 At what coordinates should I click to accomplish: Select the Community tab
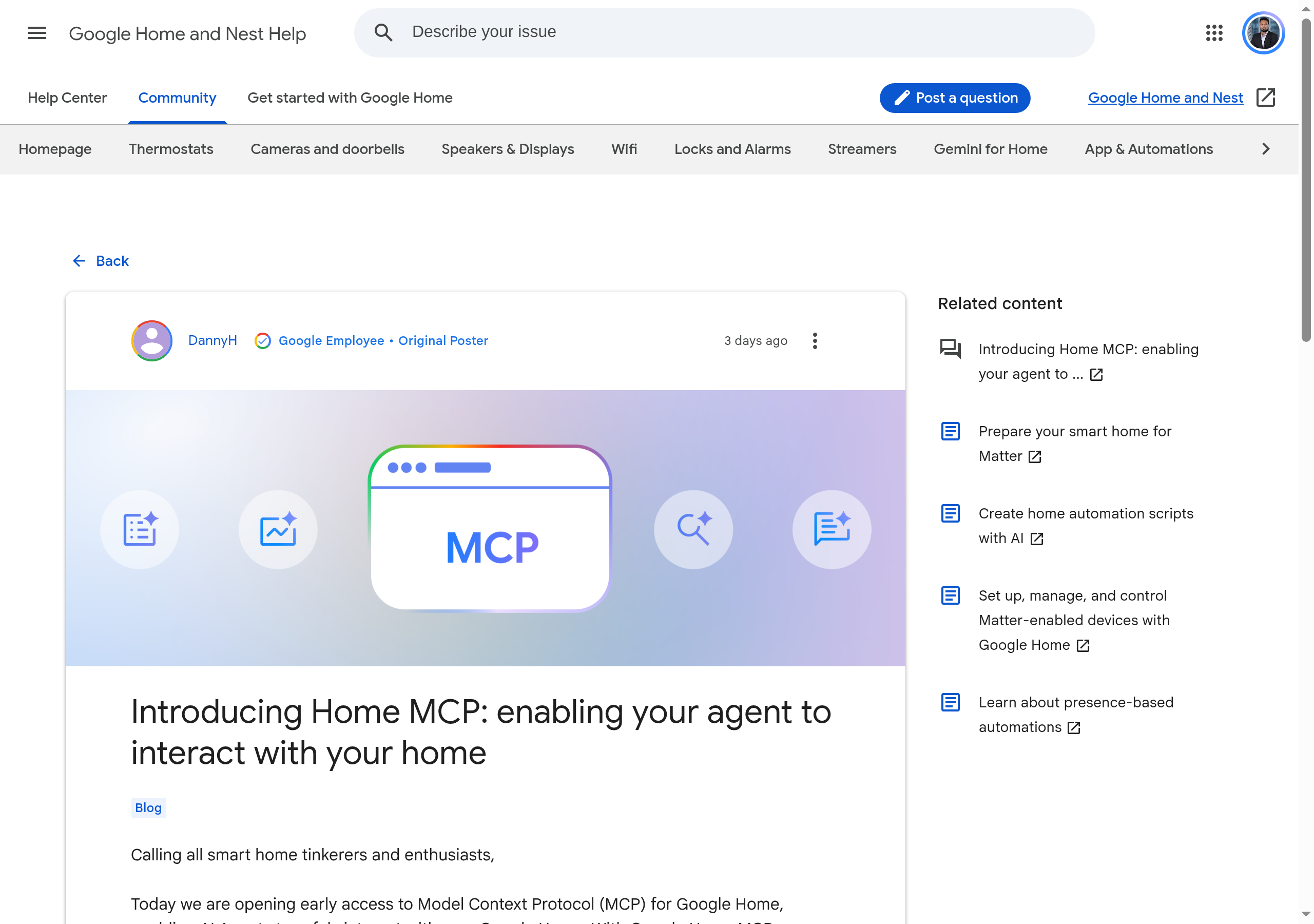click(x=178, y=98)
